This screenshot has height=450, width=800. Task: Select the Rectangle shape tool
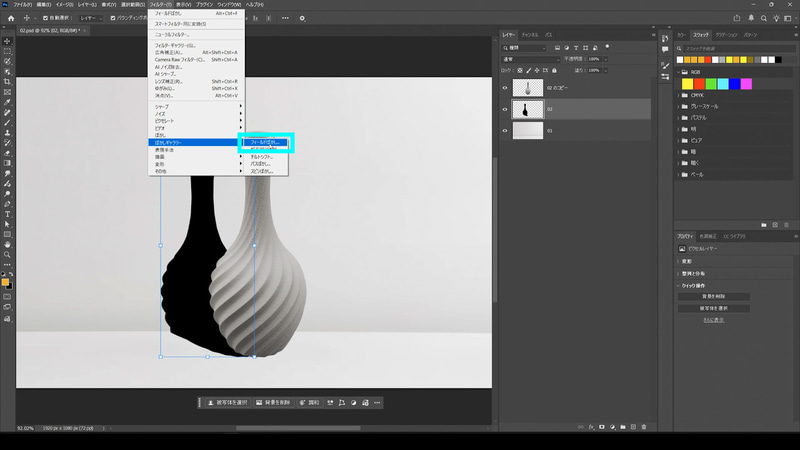pyautogui.click(x=7, y=235)
